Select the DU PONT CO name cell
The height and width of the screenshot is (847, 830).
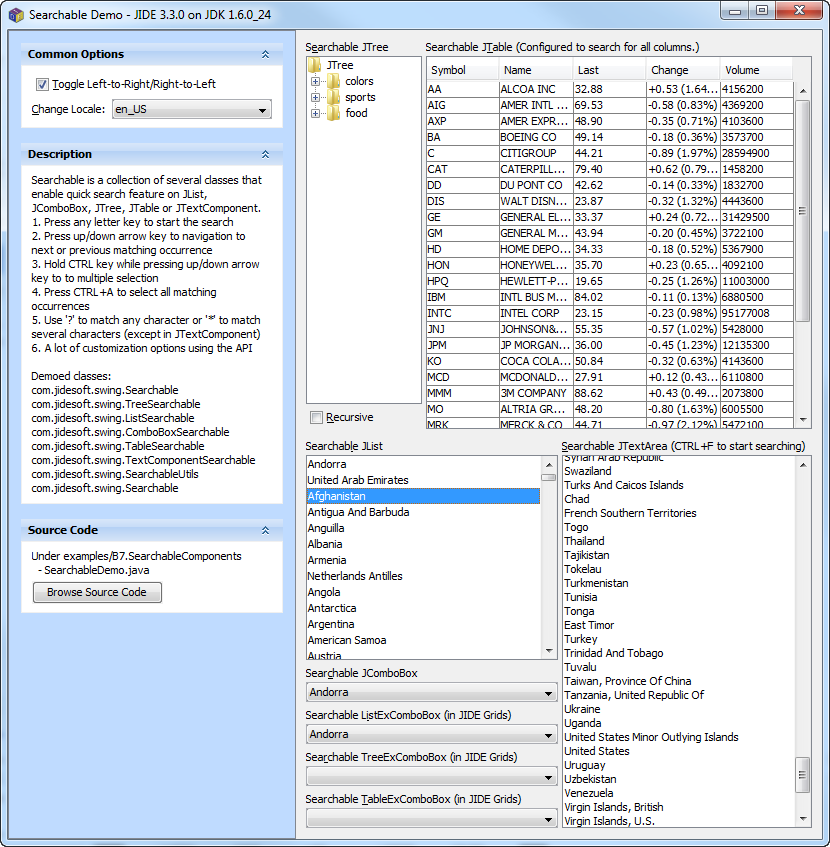[x=536, y=185]
